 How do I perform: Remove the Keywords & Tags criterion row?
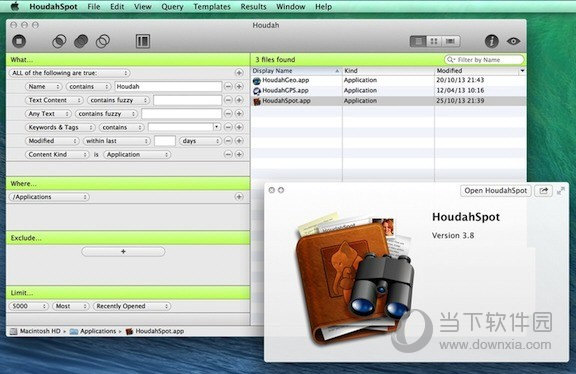pos(228,127)
